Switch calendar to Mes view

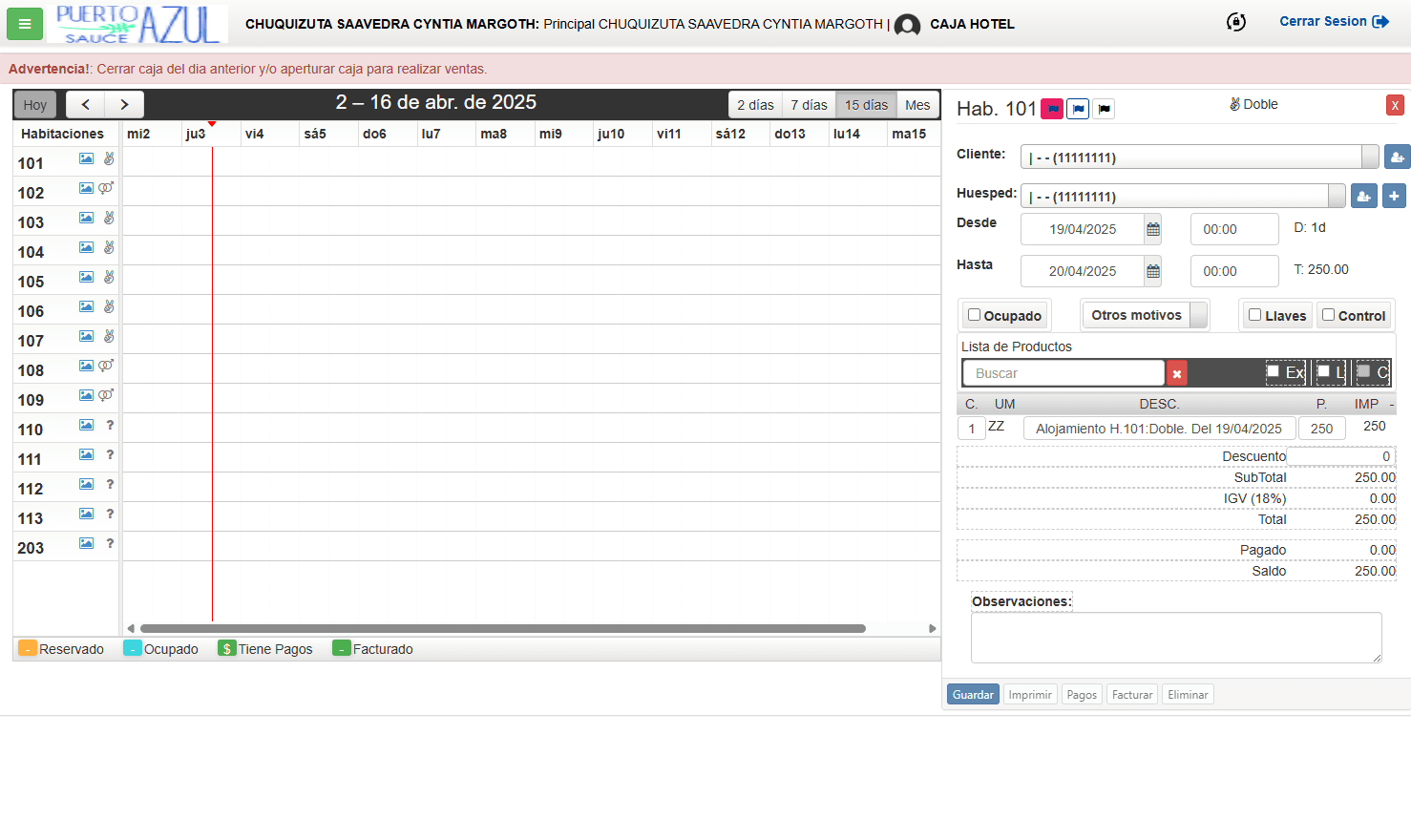tap(917, 105)
